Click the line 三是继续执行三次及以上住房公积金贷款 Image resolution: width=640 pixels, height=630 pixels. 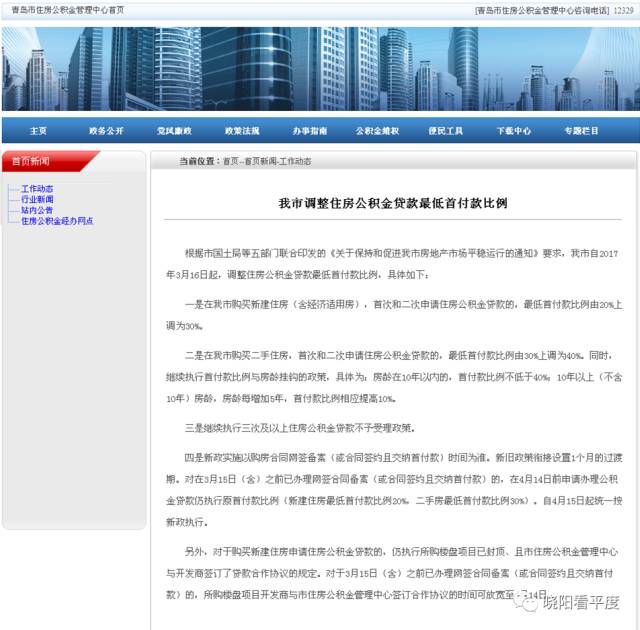[300, 428]
